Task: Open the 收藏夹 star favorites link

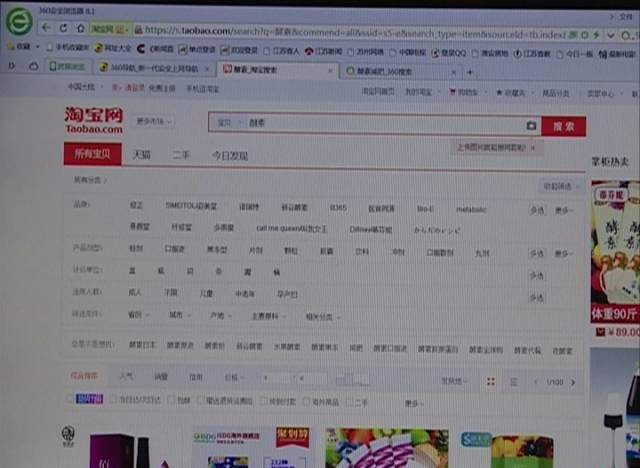Action: (510, 93)
